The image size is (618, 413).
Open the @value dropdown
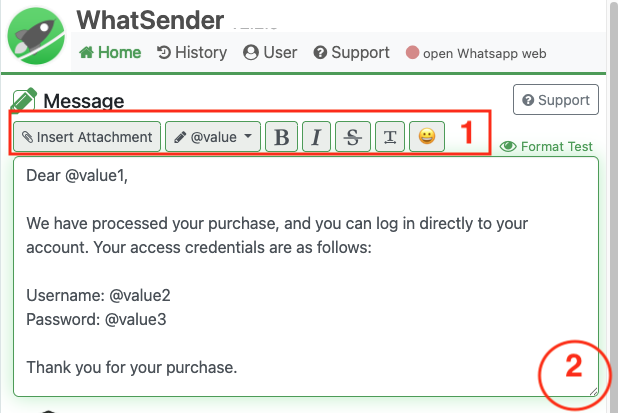tap(213, 137)
